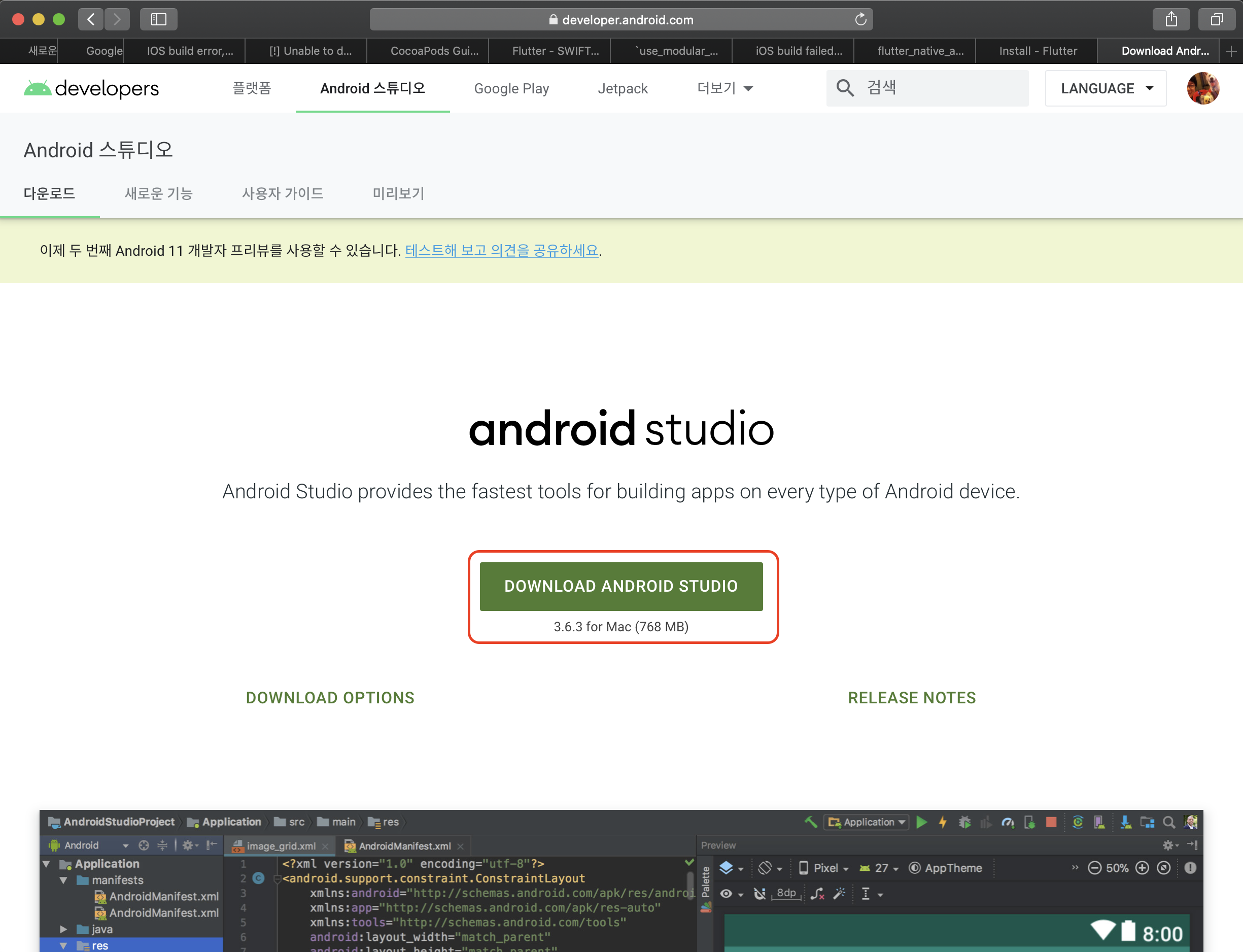
Task: Open RELEASE NOTES link
Action: tap(912, 698)
